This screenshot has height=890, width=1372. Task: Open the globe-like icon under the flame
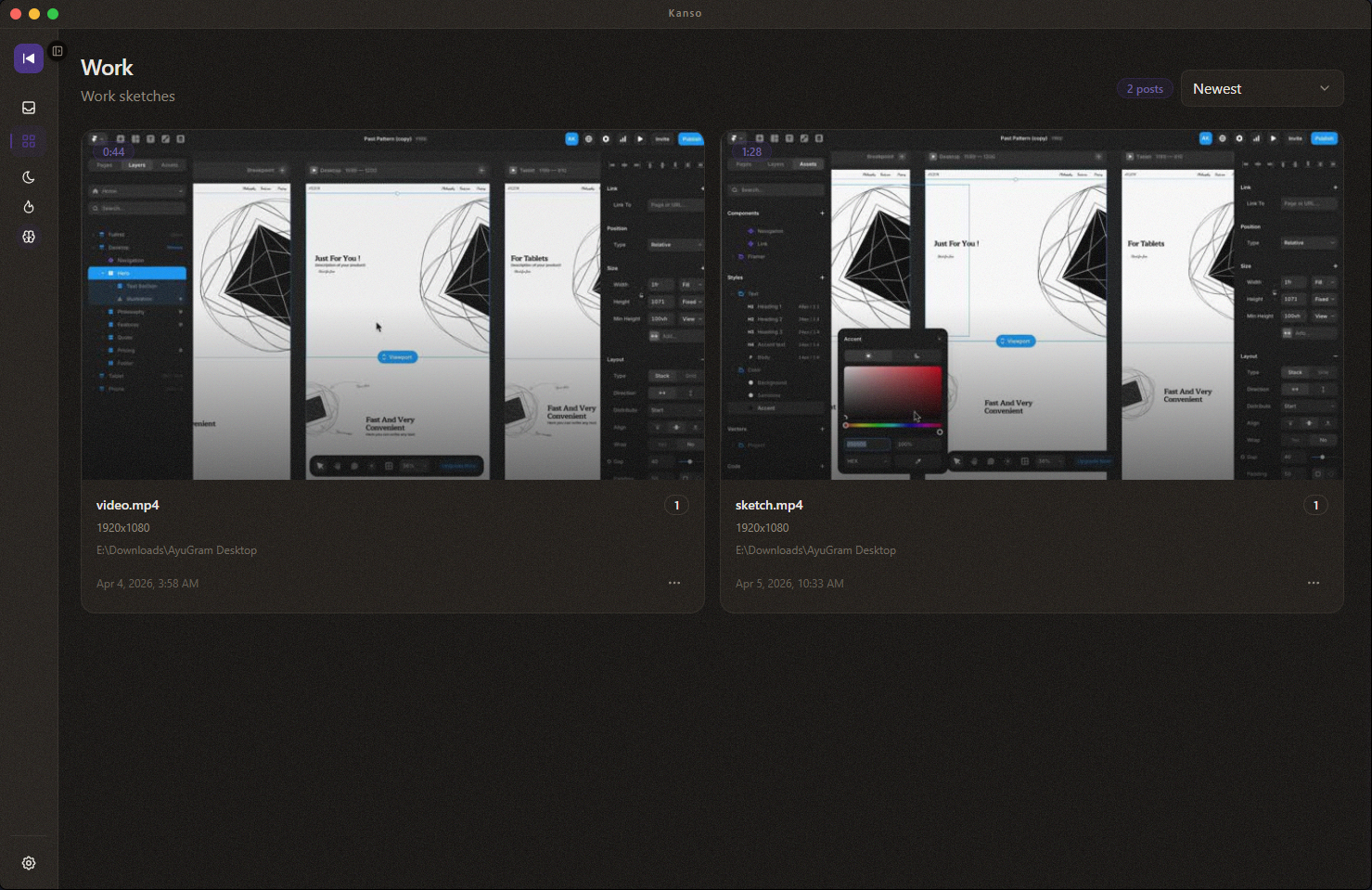coord(29,237)
